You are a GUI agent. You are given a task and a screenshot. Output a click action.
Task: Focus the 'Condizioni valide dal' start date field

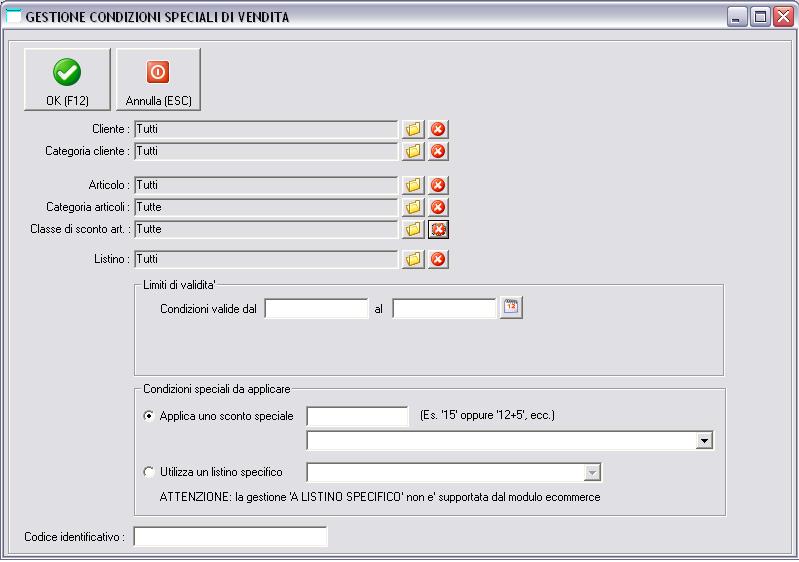(x=316, y=309)
